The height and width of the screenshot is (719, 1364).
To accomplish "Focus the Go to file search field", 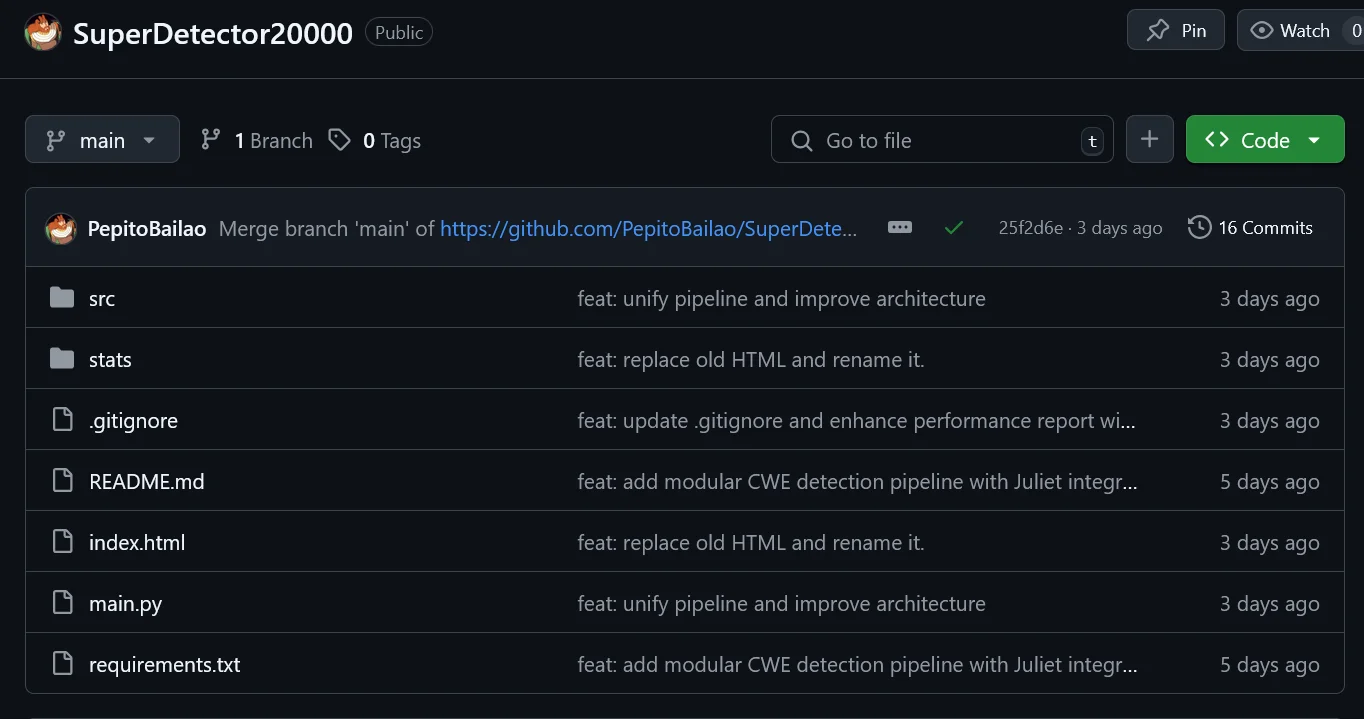I will pyautogui.click(x=942, y=139).
